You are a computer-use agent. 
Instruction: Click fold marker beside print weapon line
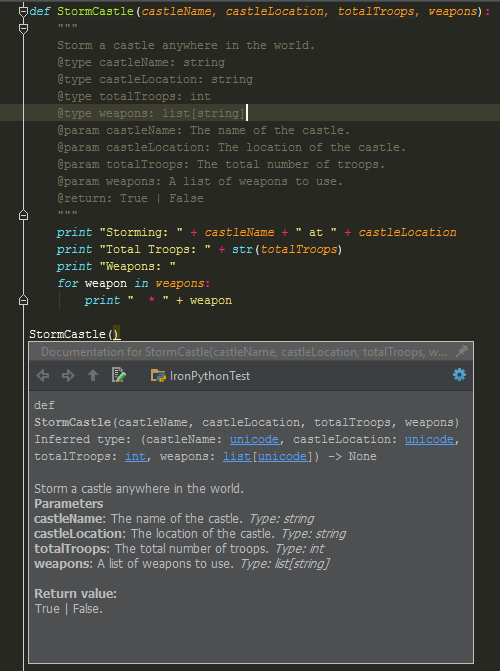click(x=24, y=300)
